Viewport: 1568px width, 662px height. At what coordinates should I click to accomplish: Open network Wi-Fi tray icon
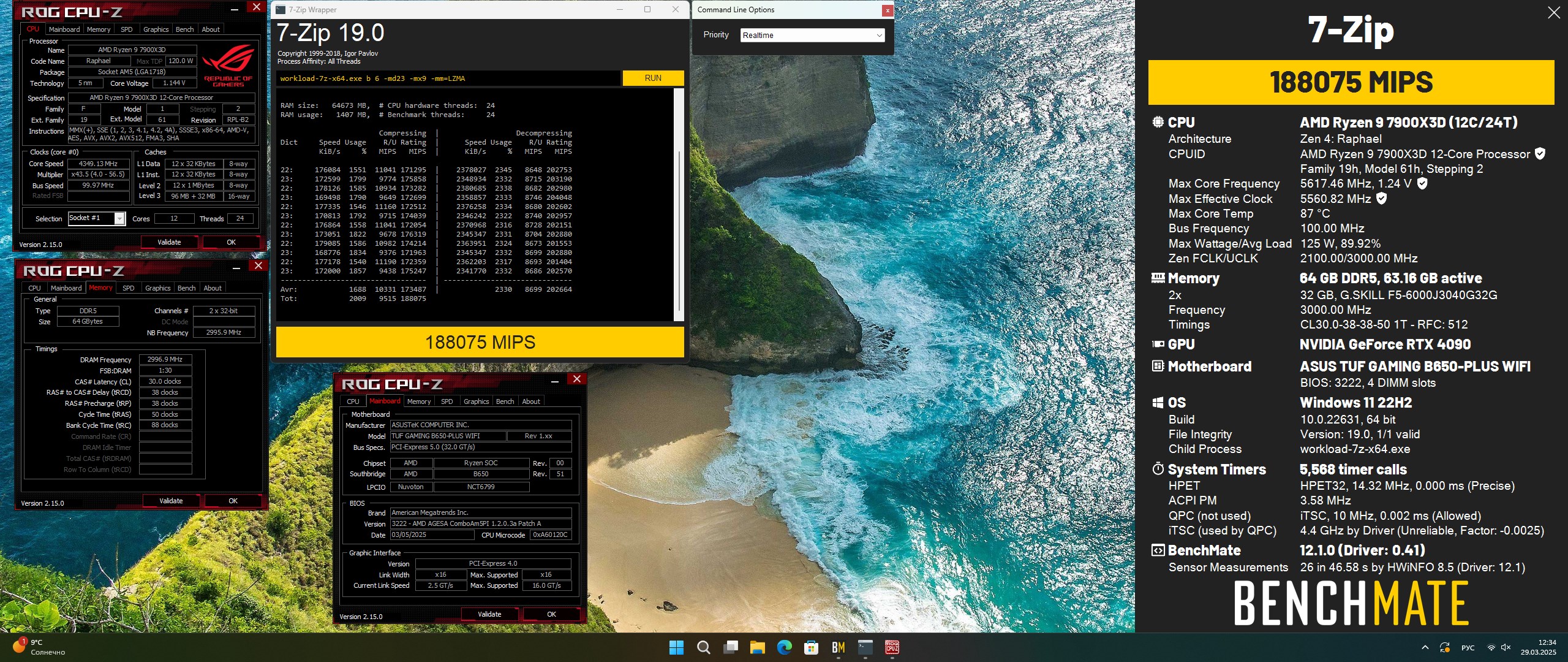(1491, 647)
